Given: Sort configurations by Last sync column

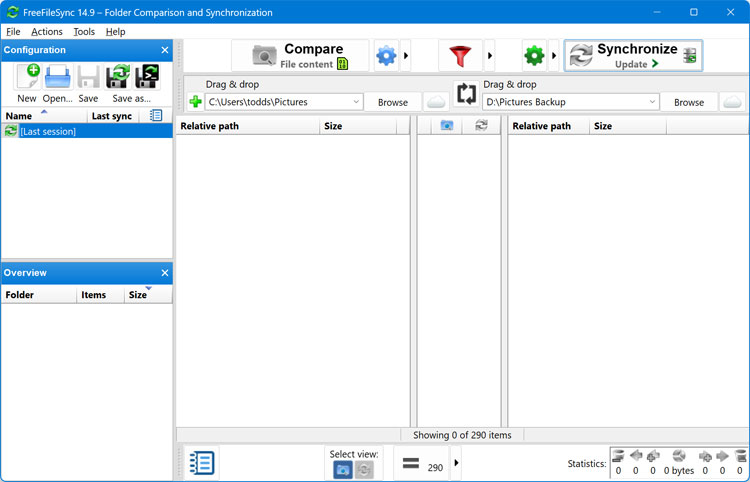Looking at the screenshot, I should (112, 116).
